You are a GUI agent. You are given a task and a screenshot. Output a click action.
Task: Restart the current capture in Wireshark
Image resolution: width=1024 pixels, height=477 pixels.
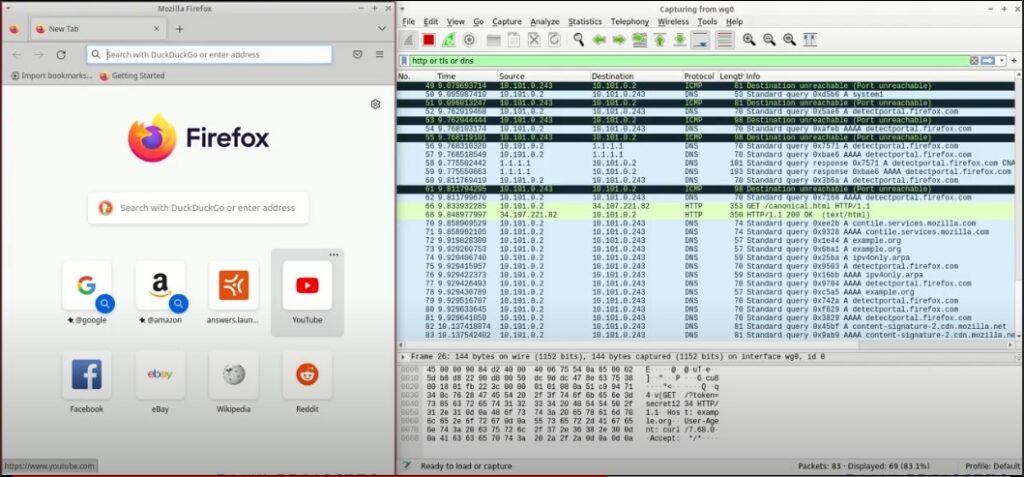[449, 40]
